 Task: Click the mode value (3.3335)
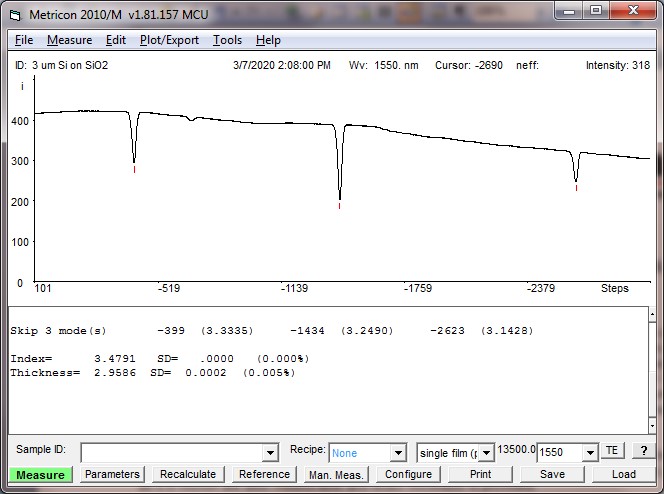[227, 331]
